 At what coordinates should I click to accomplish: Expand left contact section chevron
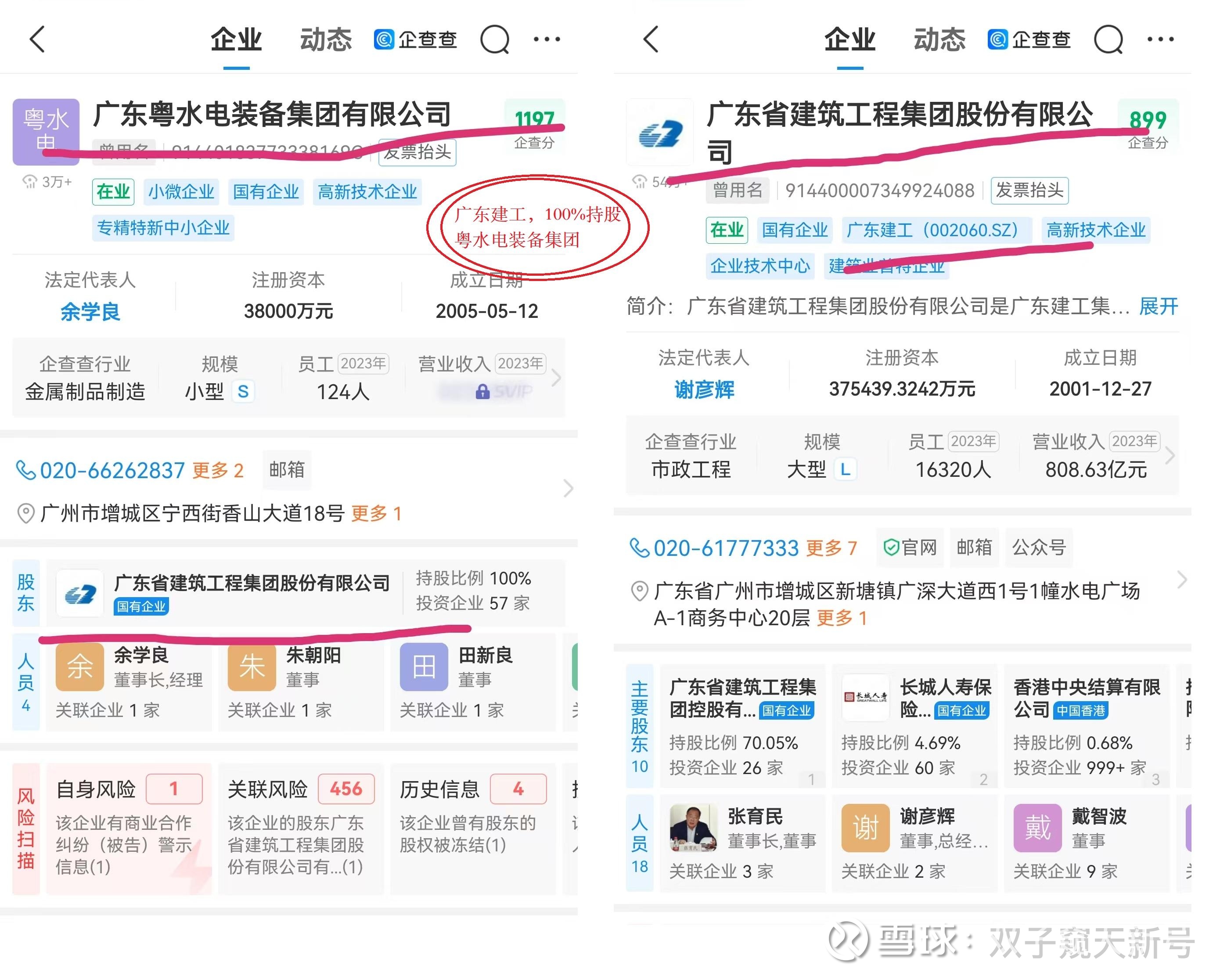568,489
